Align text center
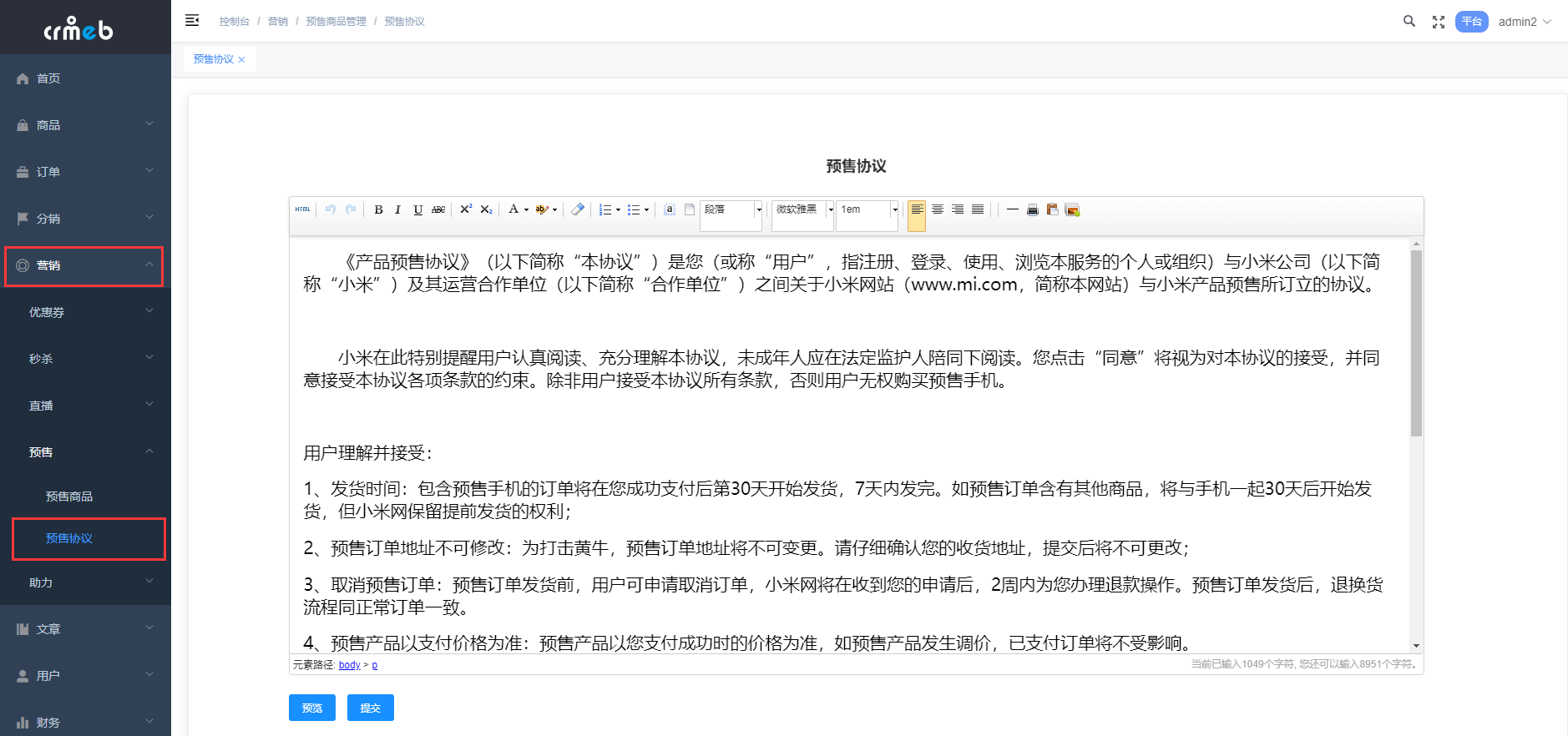 click(x=938, y=209)
